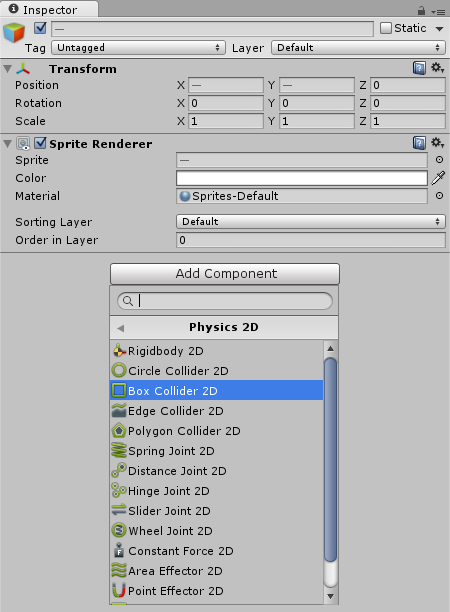
Task: Open the white Color swatch
Action: coord(302,178)
